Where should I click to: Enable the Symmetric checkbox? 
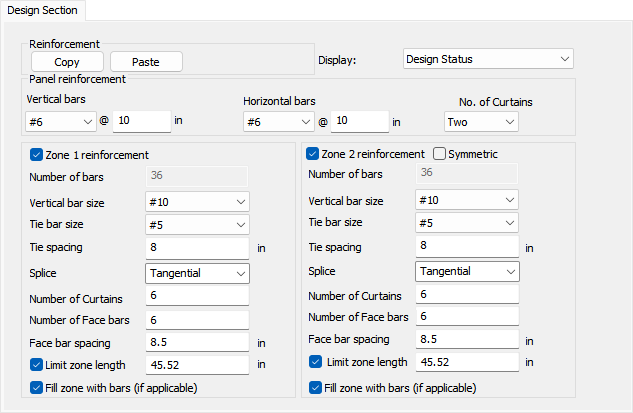(440, 154)
